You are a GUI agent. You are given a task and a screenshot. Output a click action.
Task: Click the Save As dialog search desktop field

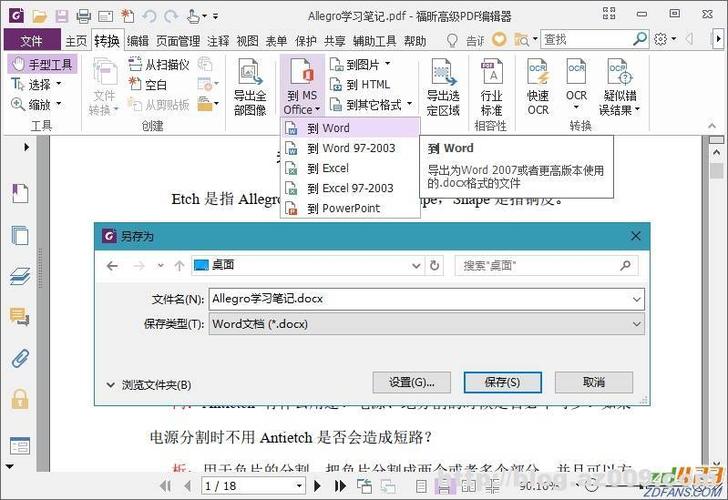point(546,266)
